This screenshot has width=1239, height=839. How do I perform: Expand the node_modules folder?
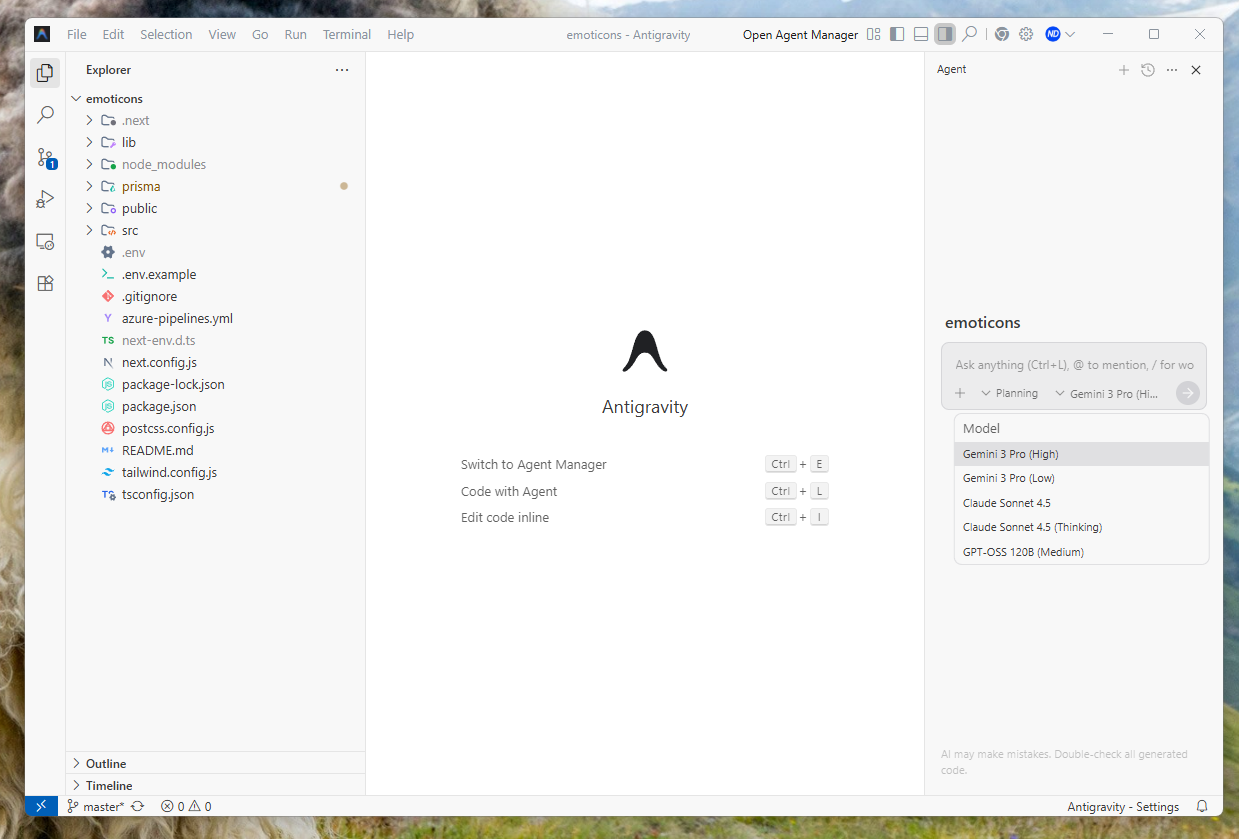point(89,164)
